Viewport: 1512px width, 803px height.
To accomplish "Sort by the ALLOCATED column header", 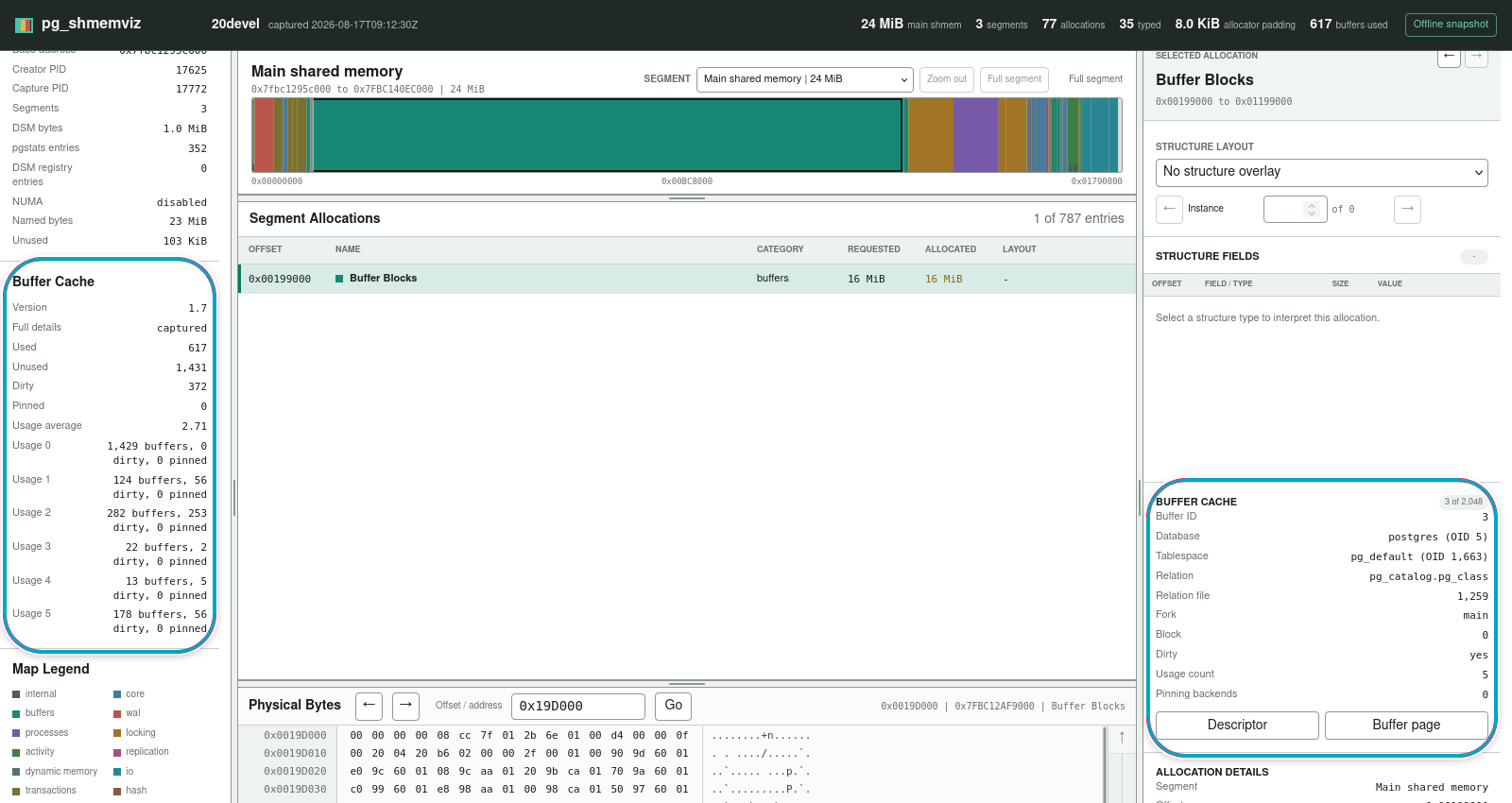I will (x=951, y=249).
